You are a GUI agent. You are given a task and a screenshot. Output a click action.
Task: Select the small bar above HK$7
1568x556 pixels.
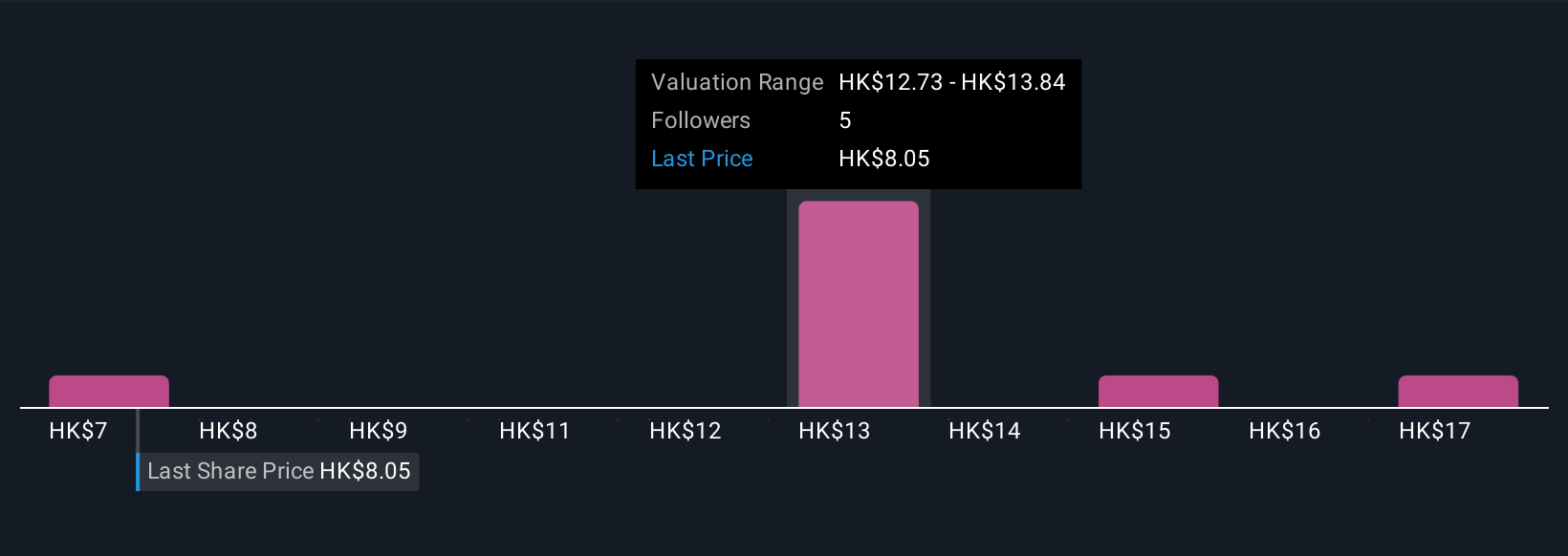click(x=109, y=392)
